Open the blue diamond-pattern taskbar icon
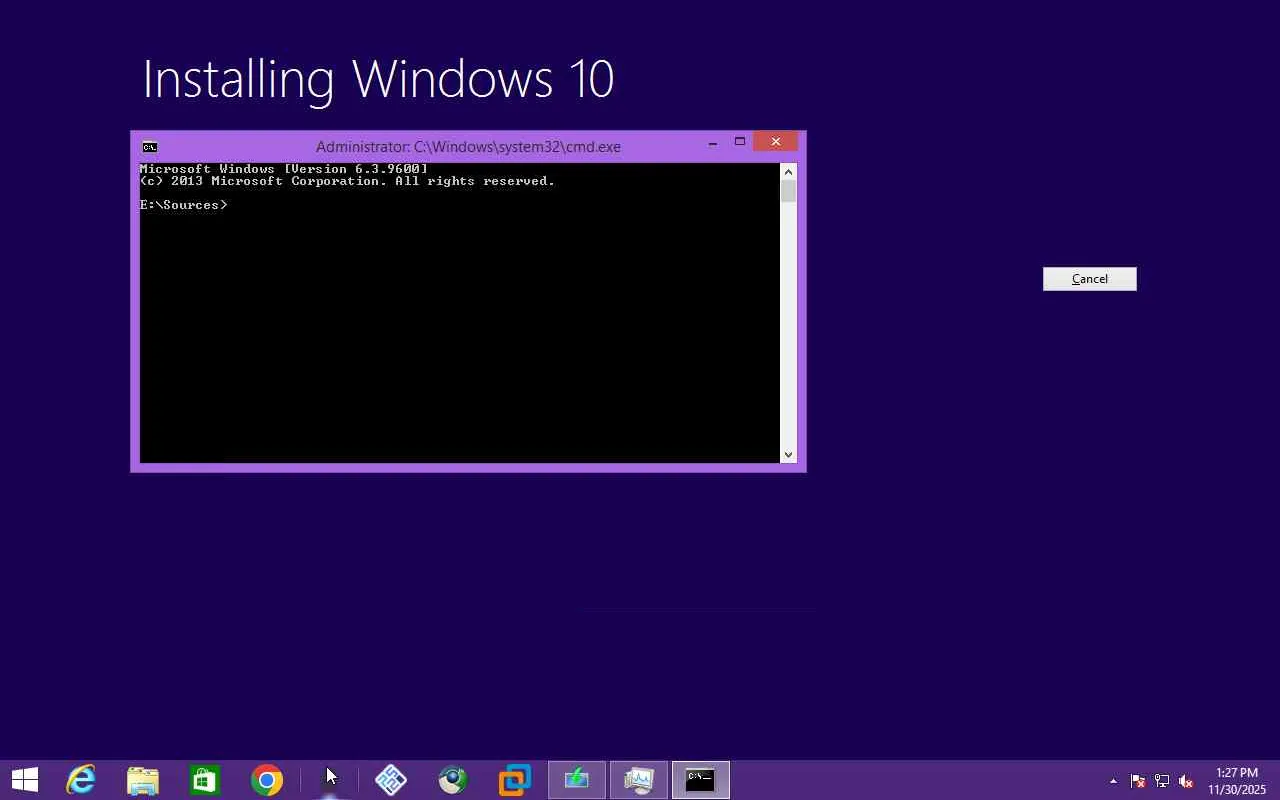The height and width of the screenshot is (800, 1280). 391,780
